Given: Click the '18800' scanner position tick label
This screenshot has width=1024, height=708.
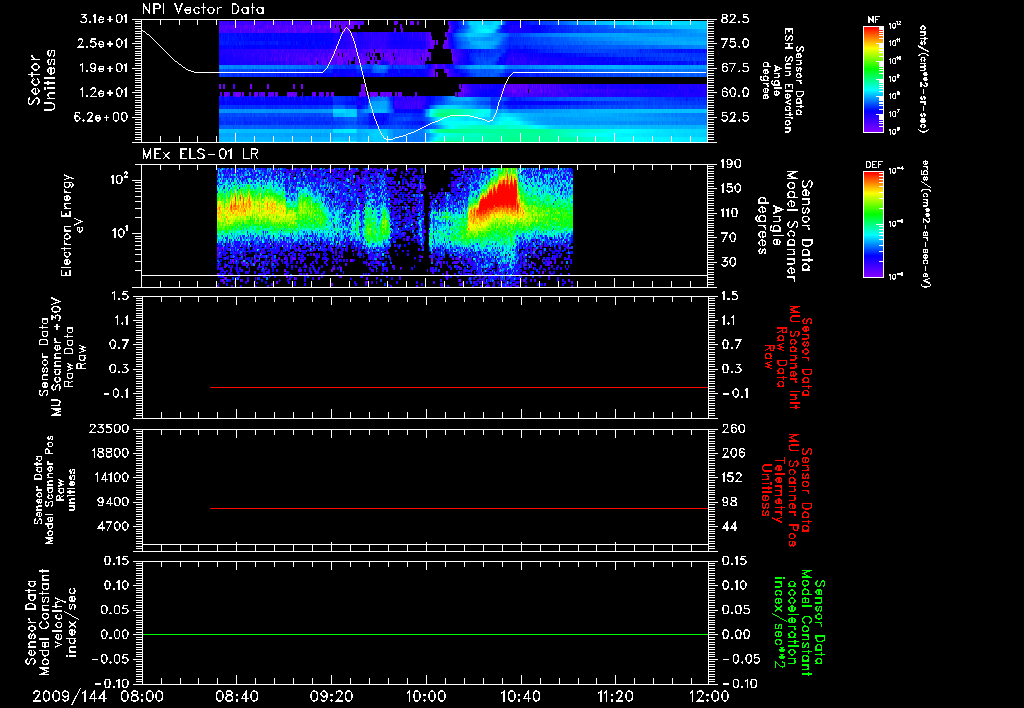Looking at the screenshot, I should (108, 453).
